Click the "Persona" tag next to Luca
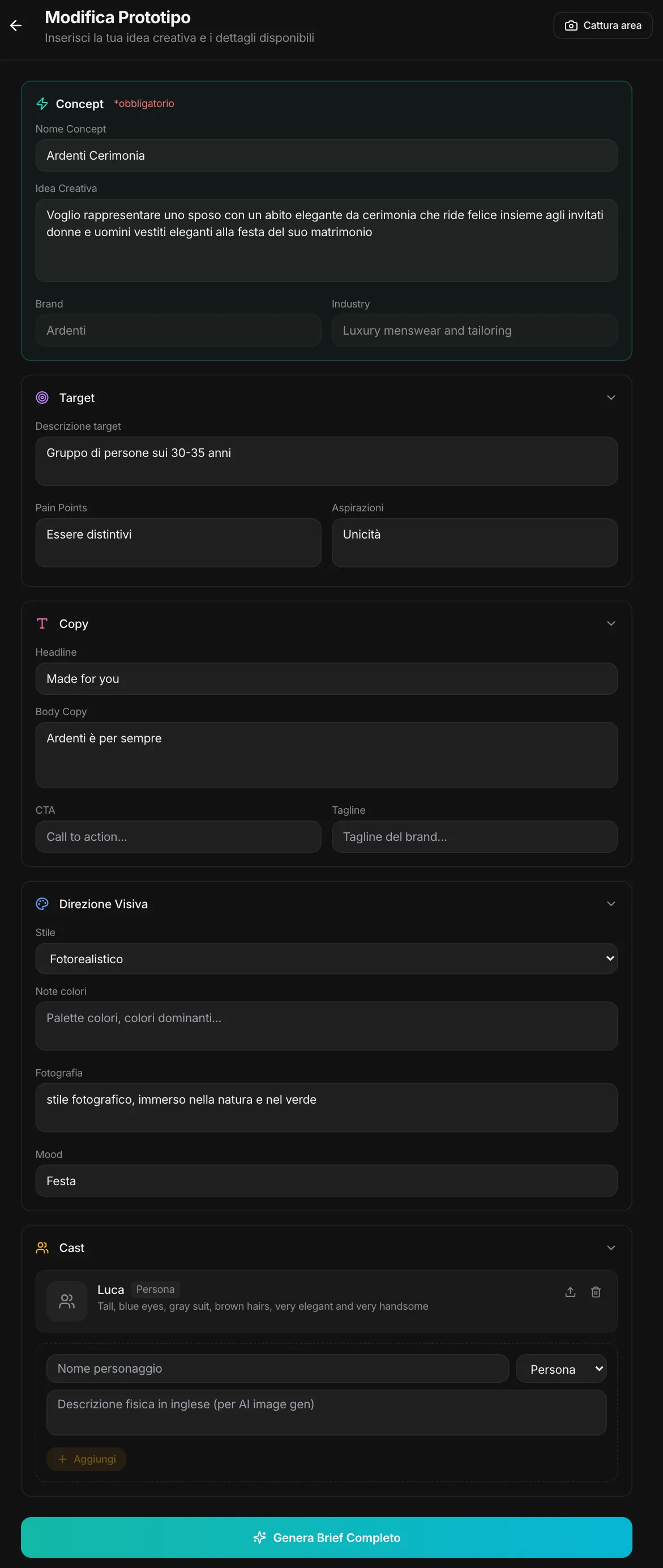This screenshot has width=663, height=1568. tap(155, 1289)
